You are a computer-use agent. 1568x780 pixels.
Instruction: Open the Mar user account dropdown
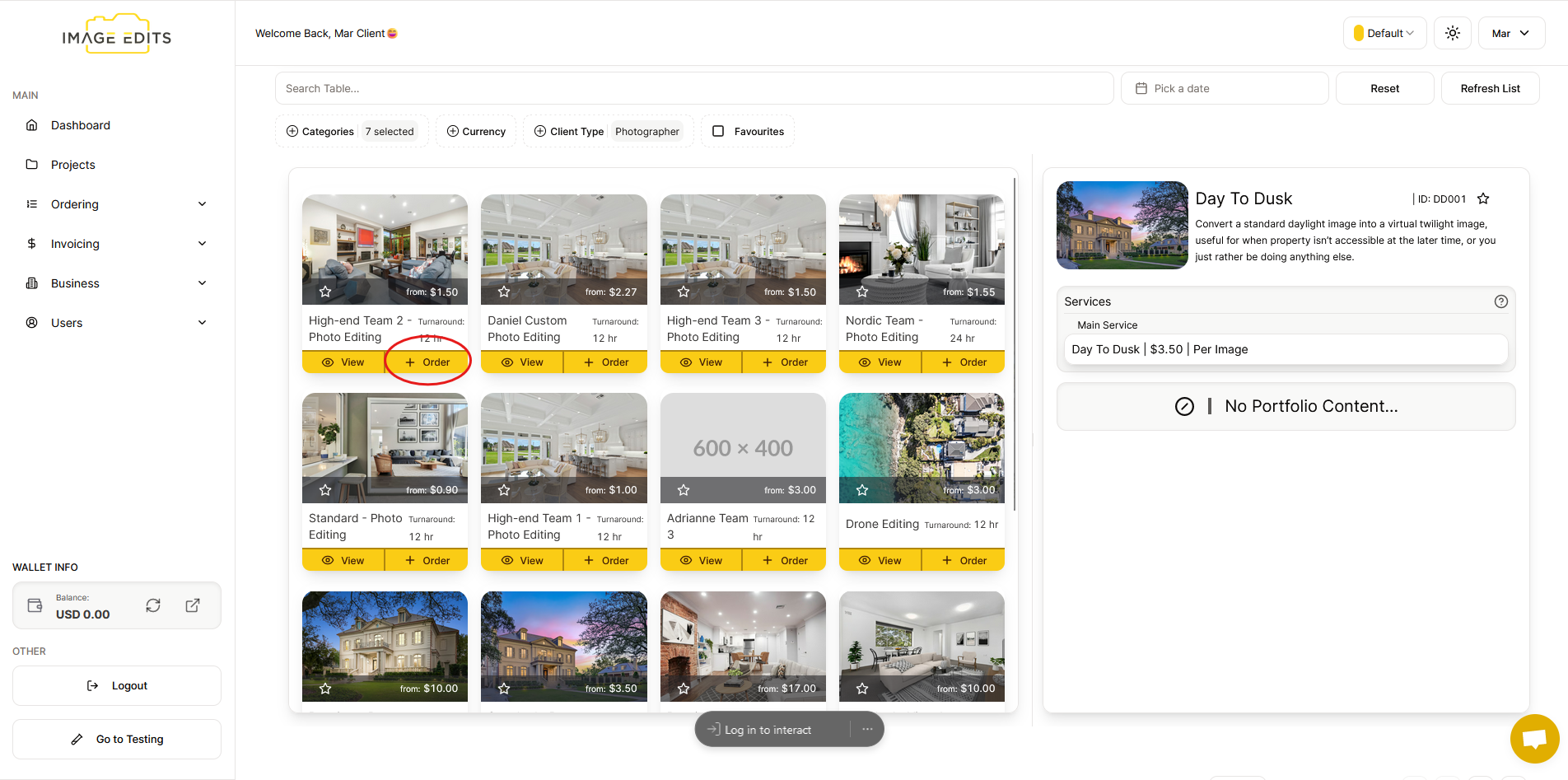(1510, 33)
